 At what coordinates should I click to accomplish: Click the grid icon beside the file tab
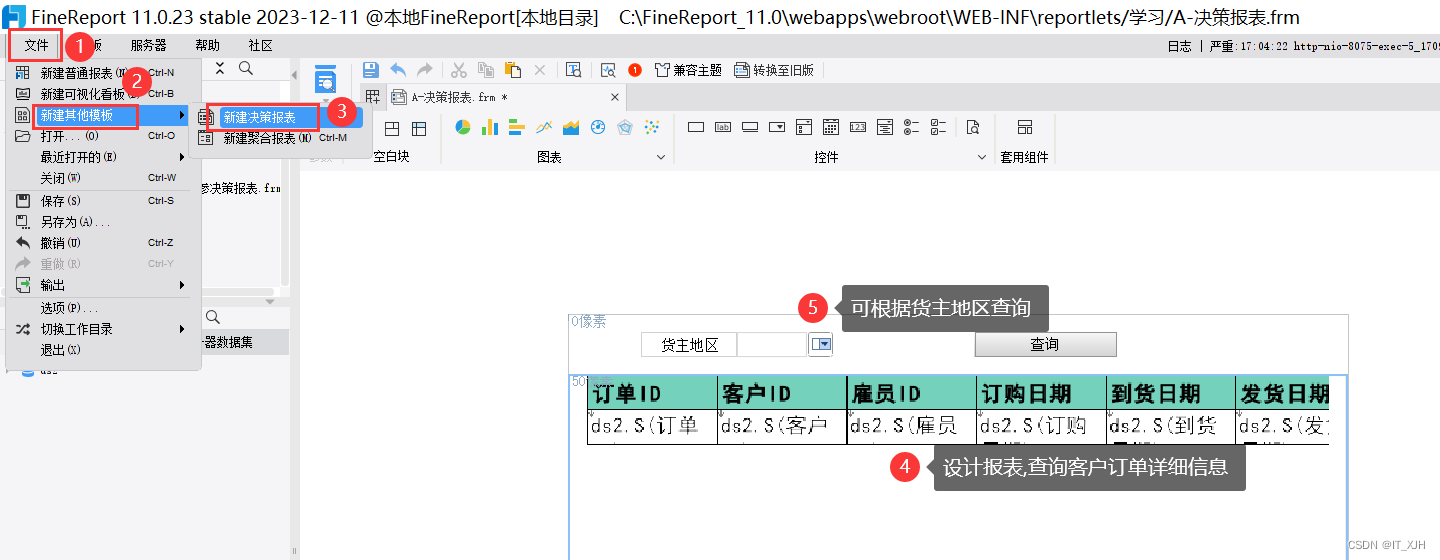click(x=372, y=97)
